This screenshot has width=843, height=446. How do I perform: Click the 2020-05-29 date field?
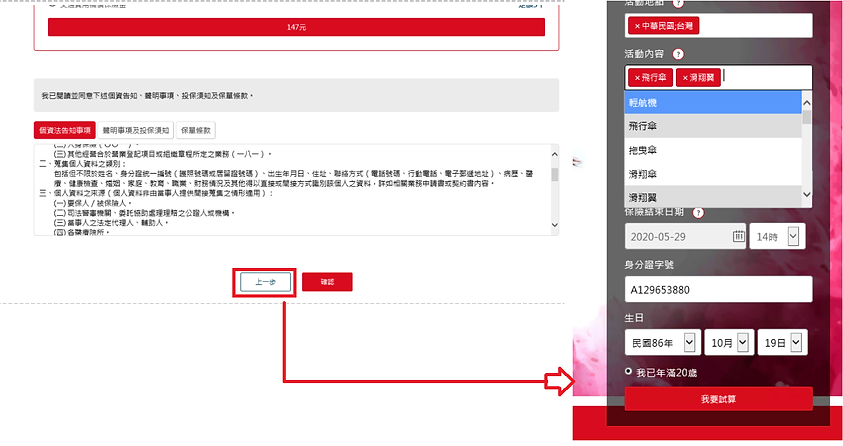[x=685, y=236]
